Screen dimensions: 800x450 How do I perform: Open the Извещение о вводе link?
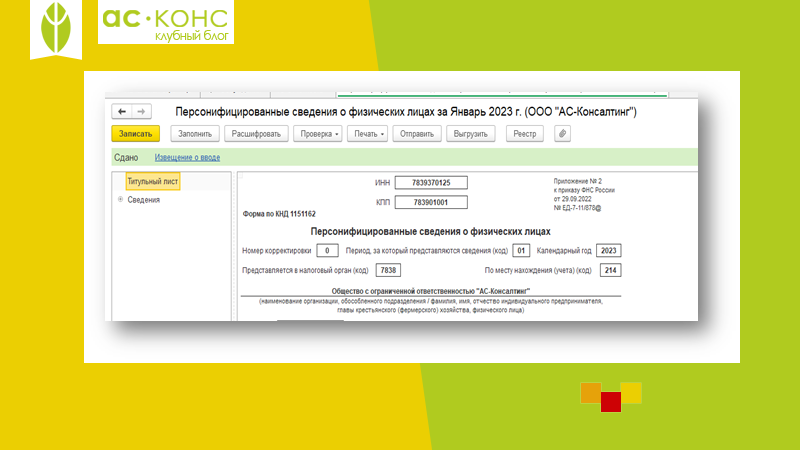click(187, 158)
